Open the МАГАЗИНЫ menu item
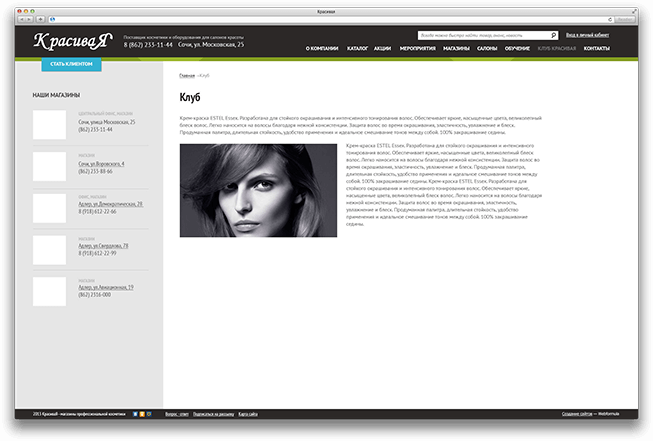The height and width of the screenshot is (441, 653). (x=456, y=49)
